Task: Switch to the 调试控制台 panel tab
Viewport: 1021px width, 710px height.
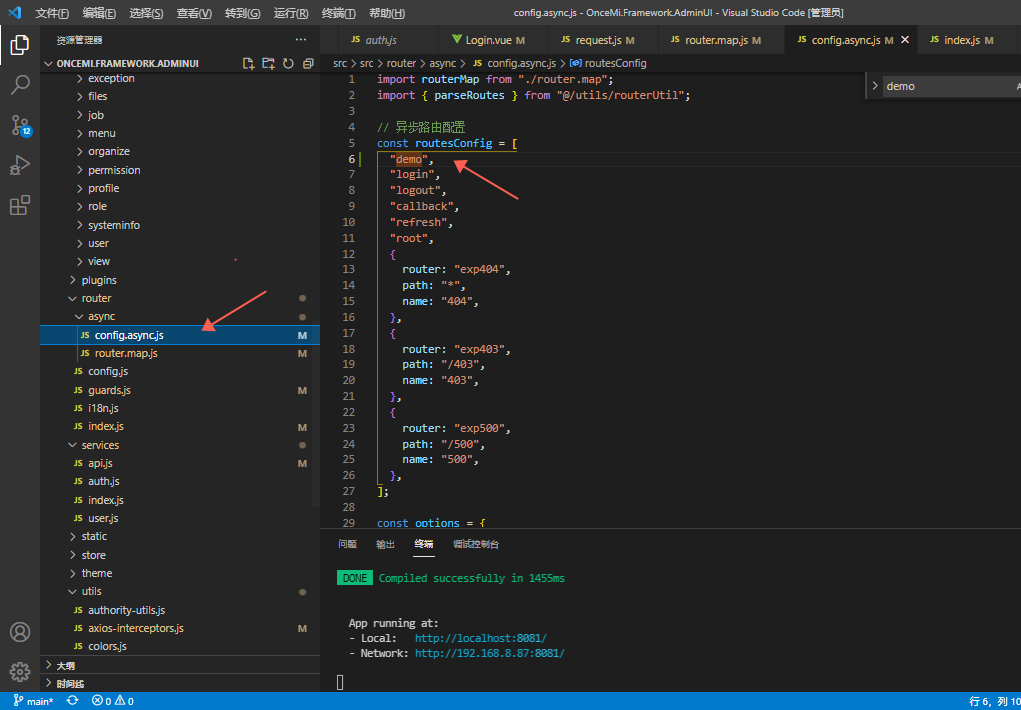Action: tap(476, 545)
